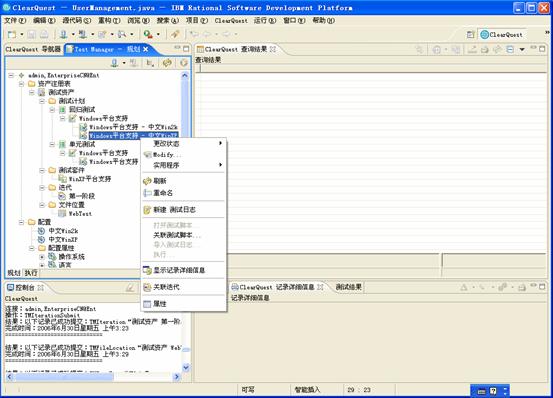Switch to the ClearQuest 导航器 tab
553x398 pixels.
click(33, 49)
